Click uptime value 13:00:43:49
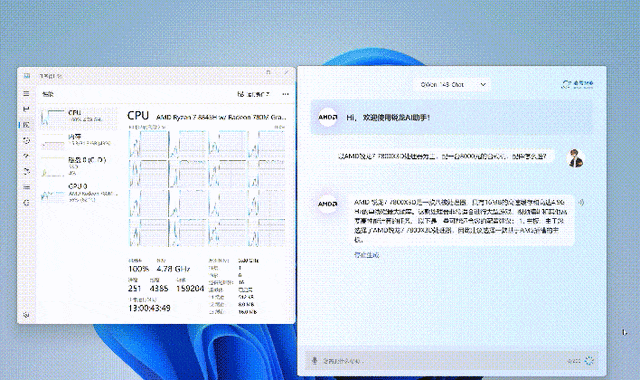 [x=149, y=308]
